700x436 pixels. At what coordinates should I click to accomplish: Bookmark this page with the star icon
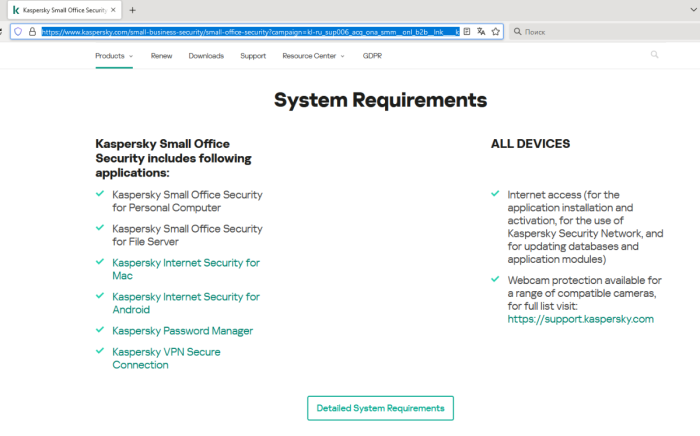coord(496,32)
